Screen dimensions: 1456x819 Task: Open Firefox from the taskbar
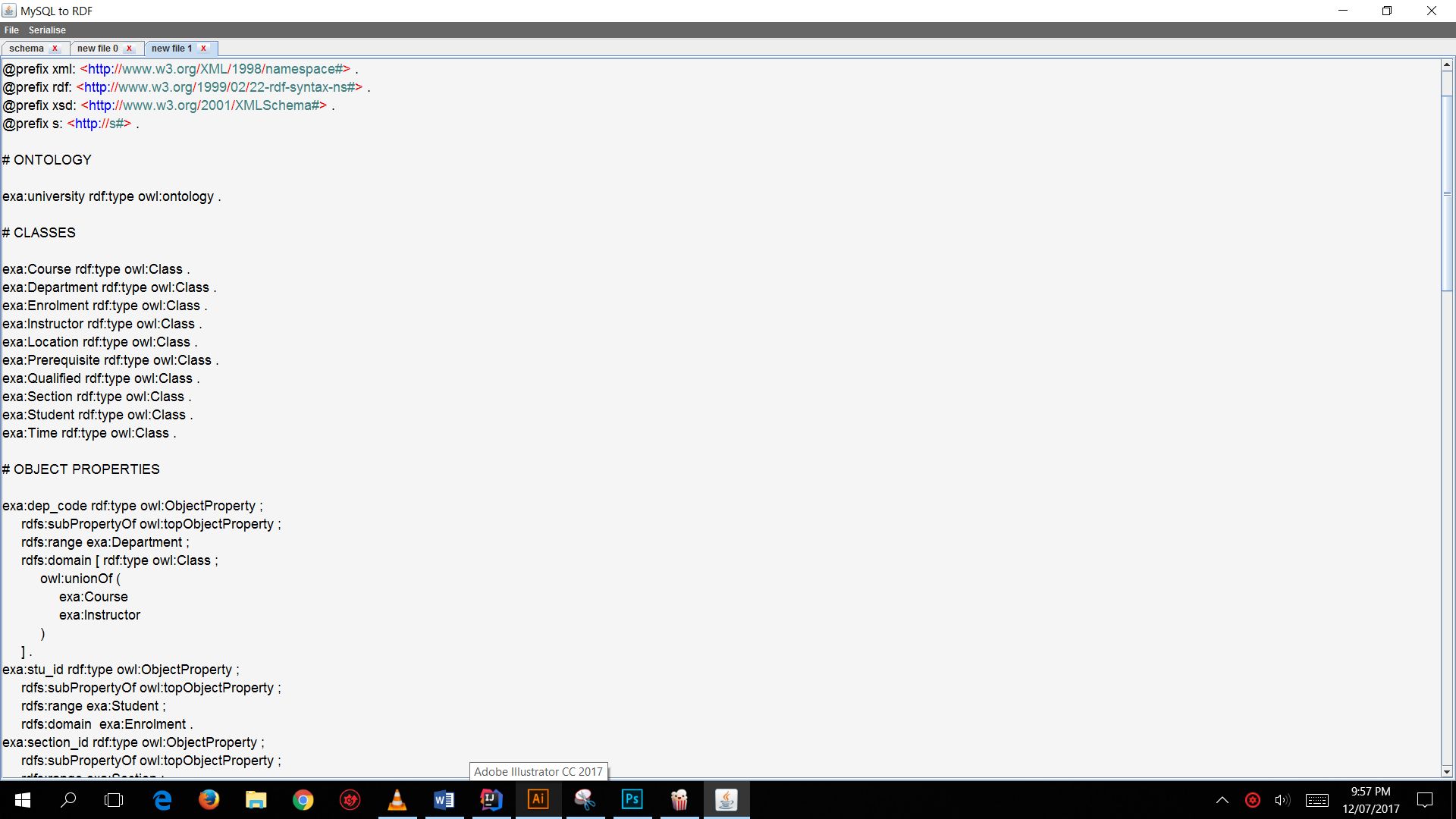pos(209,799)
